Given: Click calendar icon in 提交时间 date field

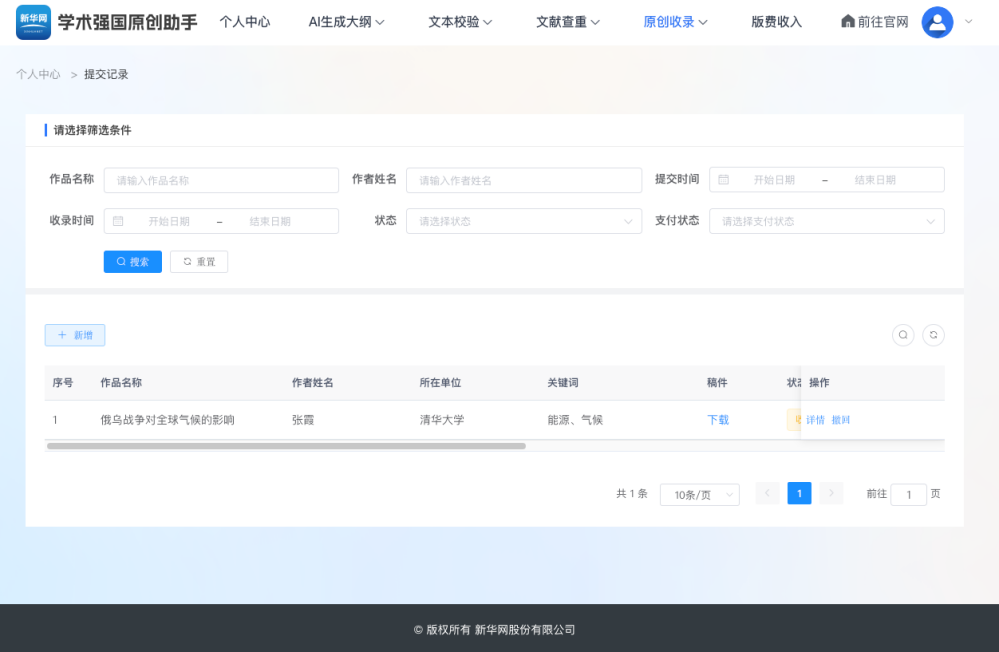Looking at the screenshot, I should (x=723, y=180).
